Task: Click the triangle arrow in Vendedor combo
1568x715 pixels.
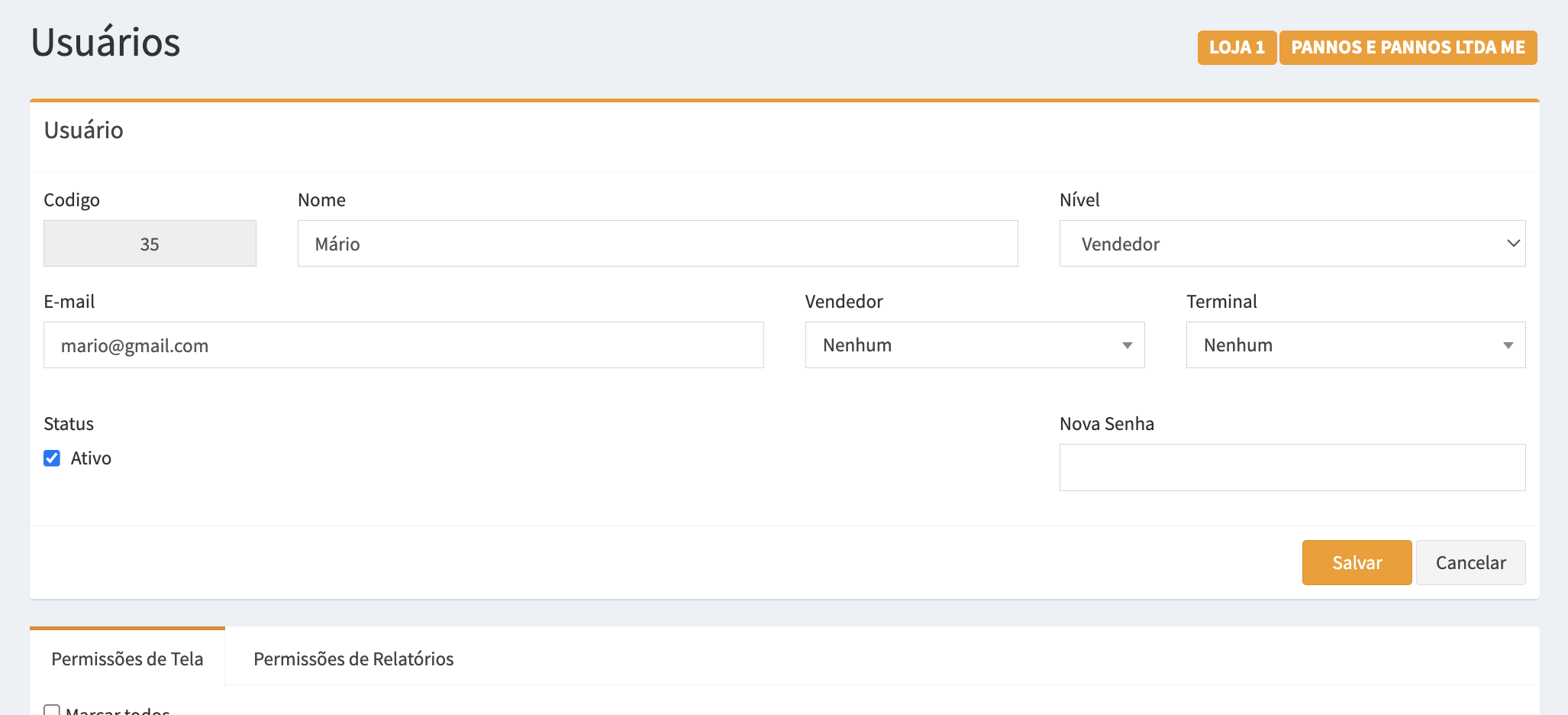Action: 1127,345
